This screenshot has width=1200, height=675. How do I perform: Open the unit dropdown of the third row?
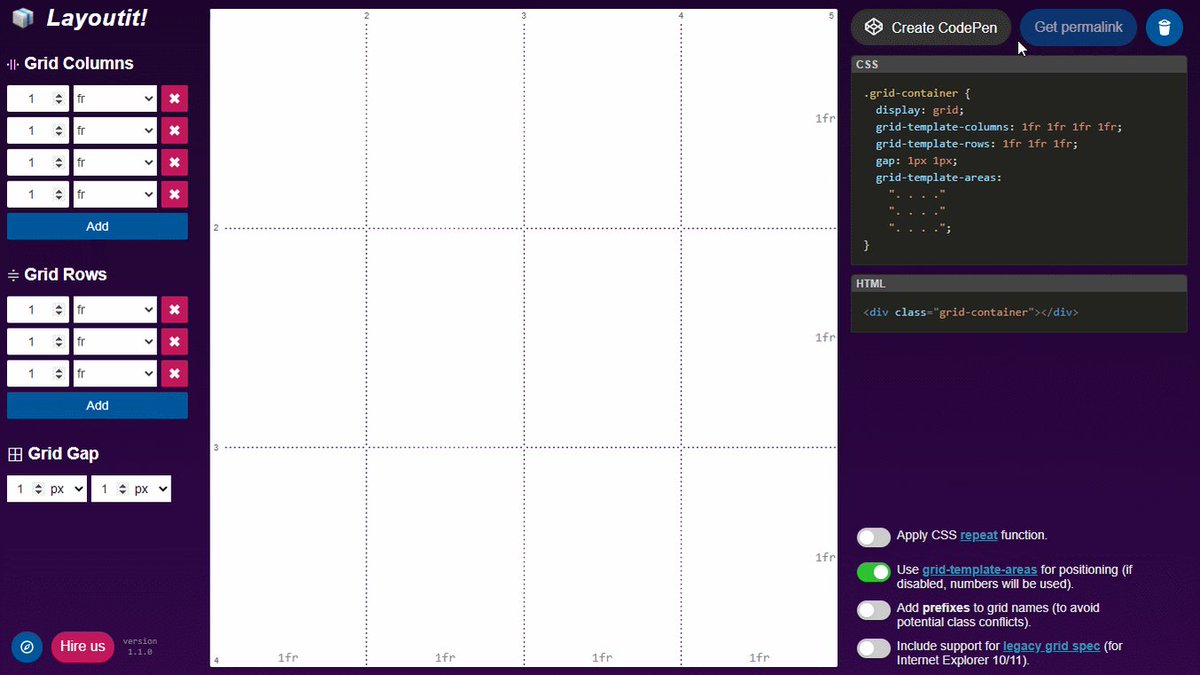point(115,374)
